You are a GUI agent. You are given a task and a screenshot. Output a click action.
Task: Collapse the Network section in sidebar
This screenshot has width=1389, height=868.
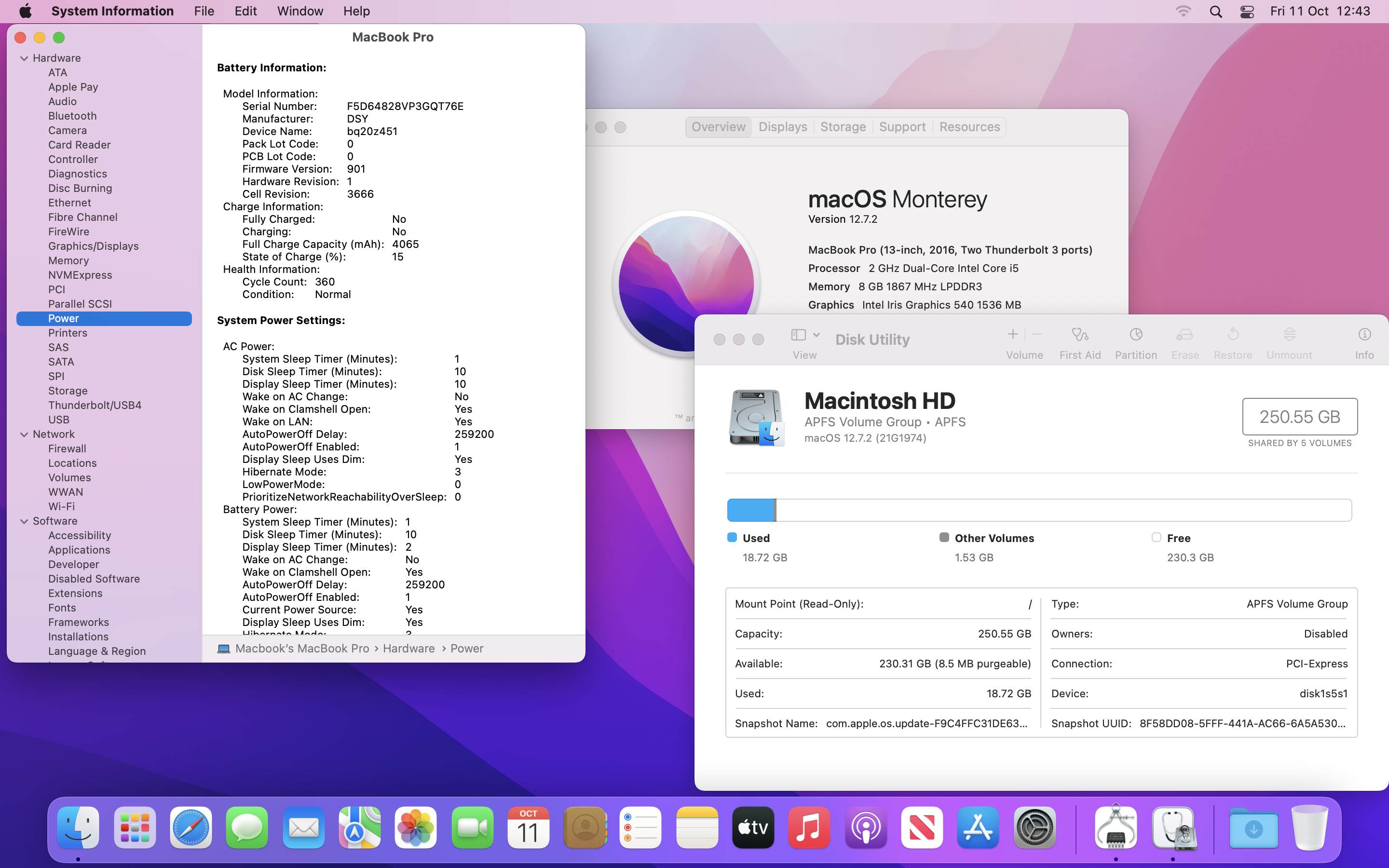[24, 434]
